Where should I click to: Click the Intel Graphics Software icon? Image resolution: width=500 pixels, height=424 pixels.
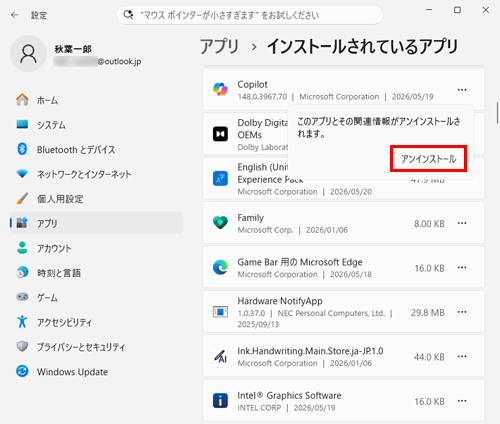point(220,401)
